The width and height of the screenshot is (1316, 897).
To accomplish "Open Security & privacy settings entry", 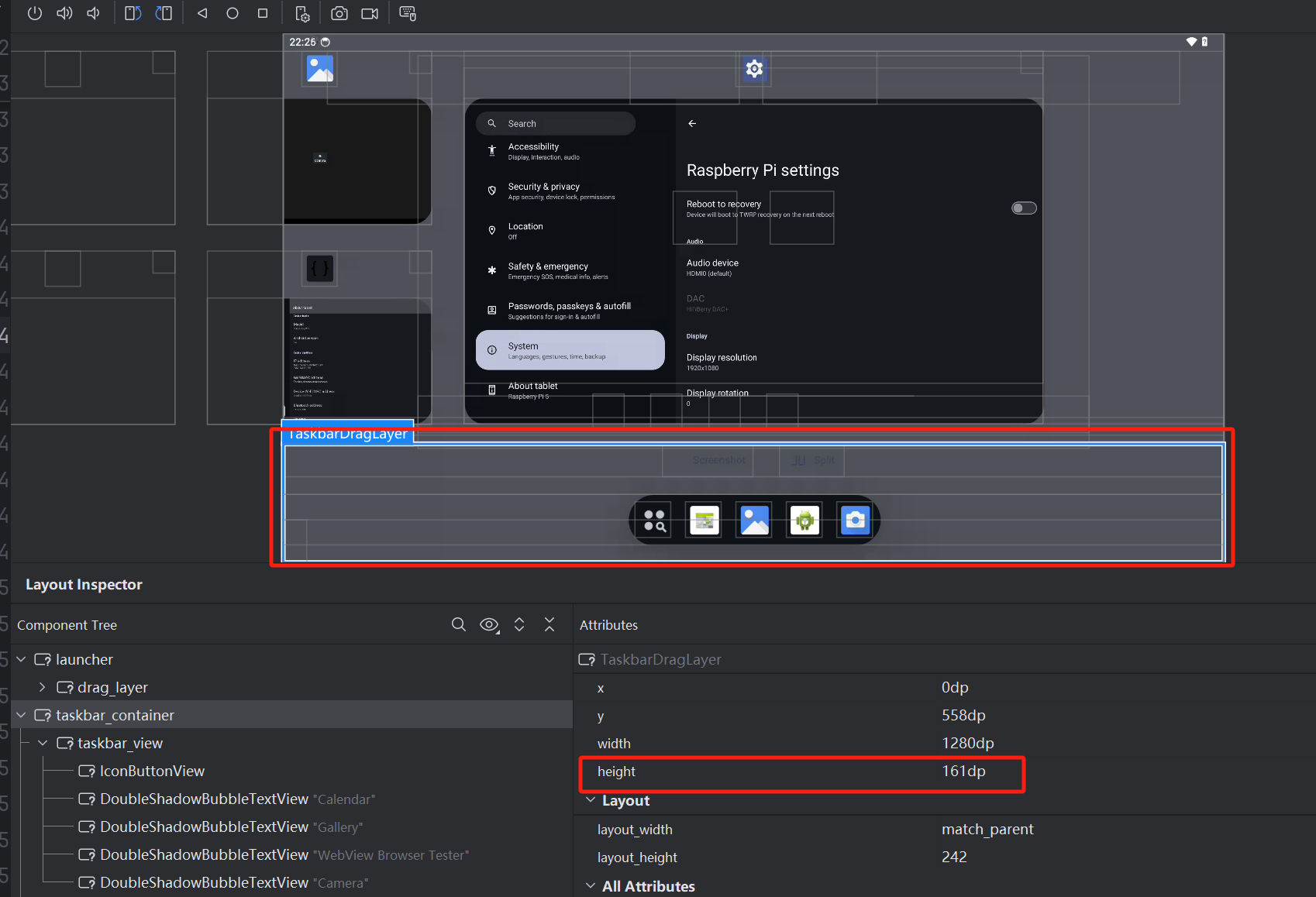I will tap(570, 191).
